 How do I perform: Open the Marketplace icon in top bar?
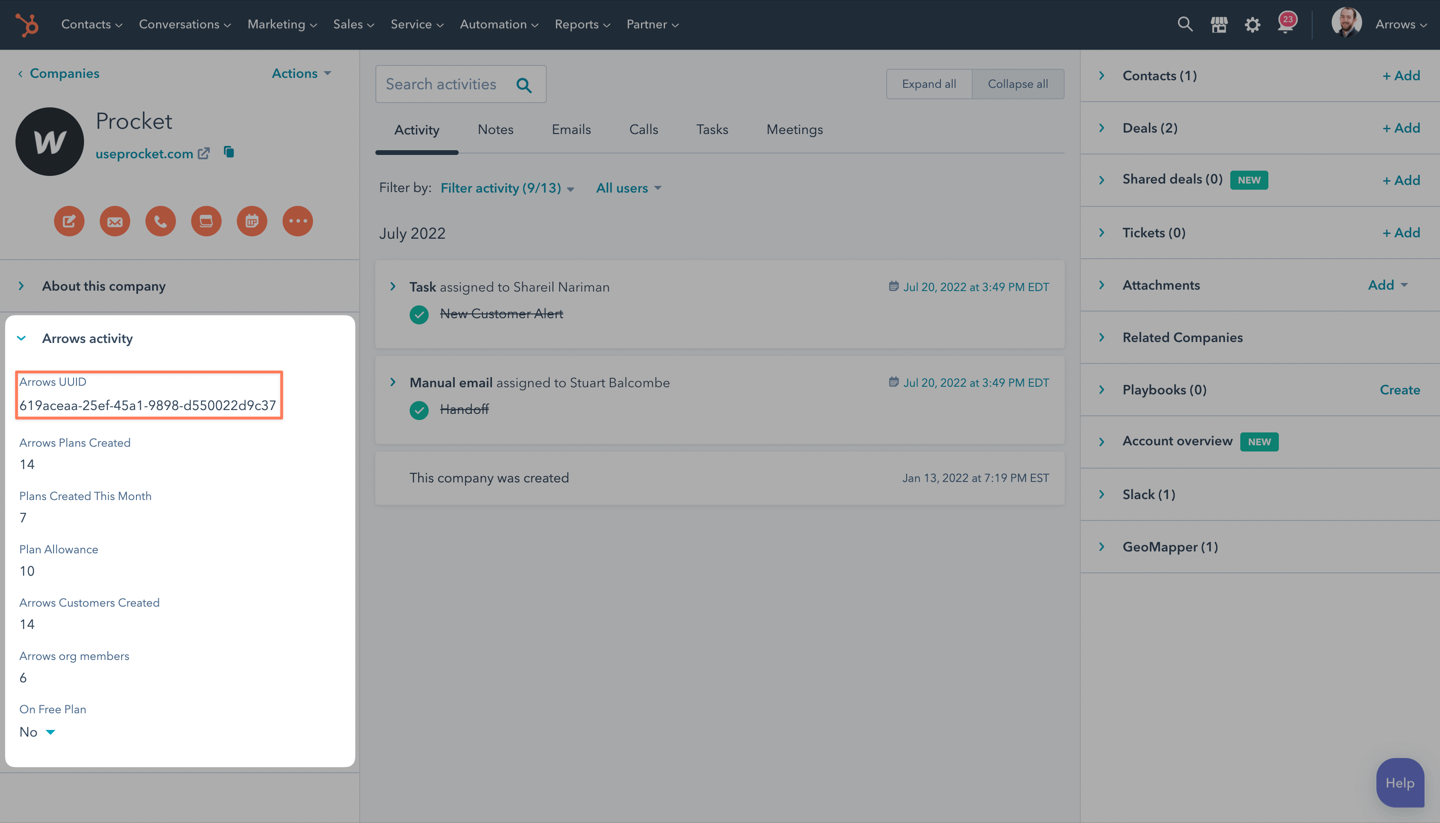click(1219, 25)
